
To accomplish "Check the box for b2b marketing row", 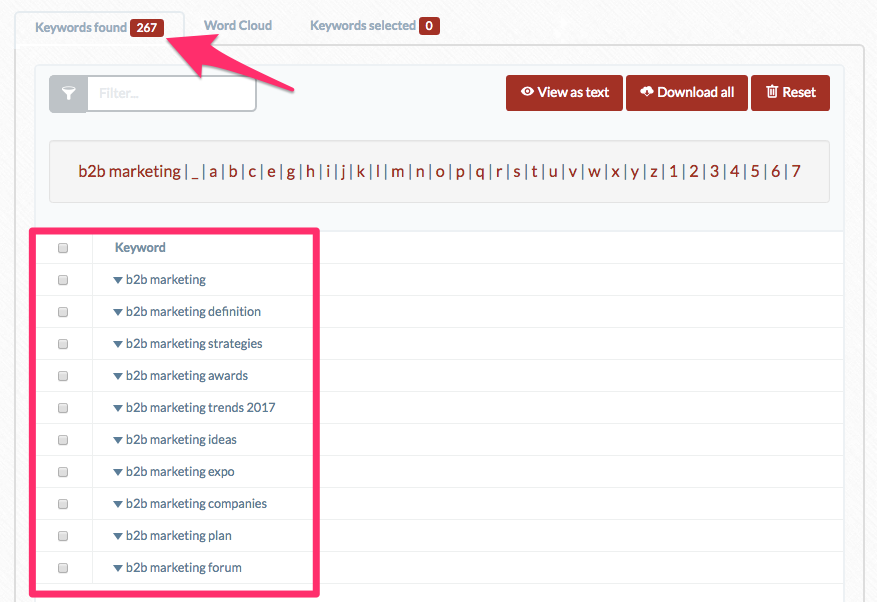I will pos(63,280).
